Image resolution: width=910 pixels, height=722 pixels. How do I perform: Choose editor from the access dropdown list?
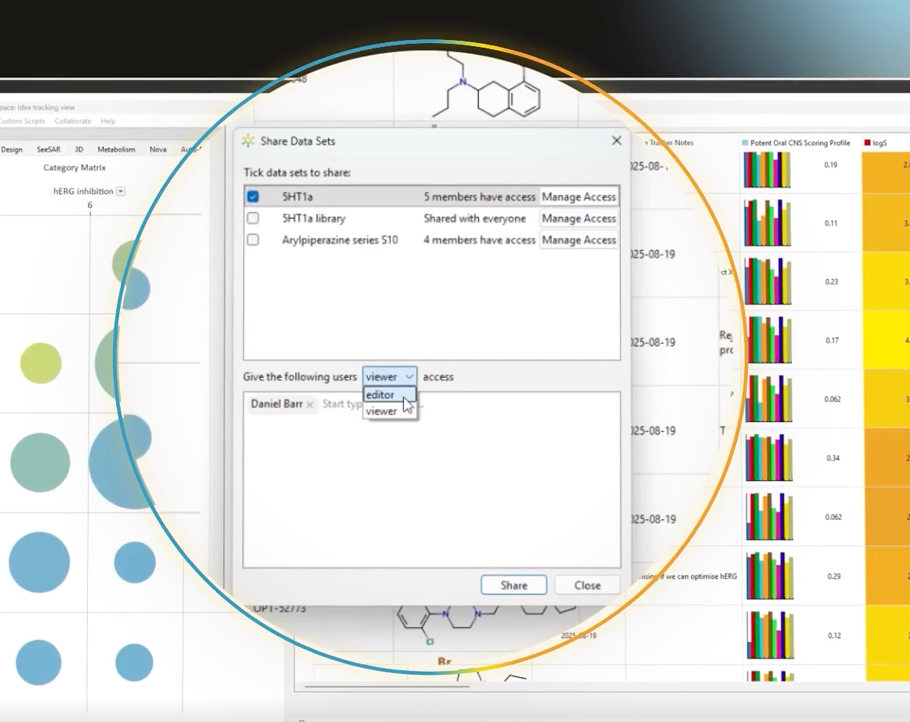[381, 395]
